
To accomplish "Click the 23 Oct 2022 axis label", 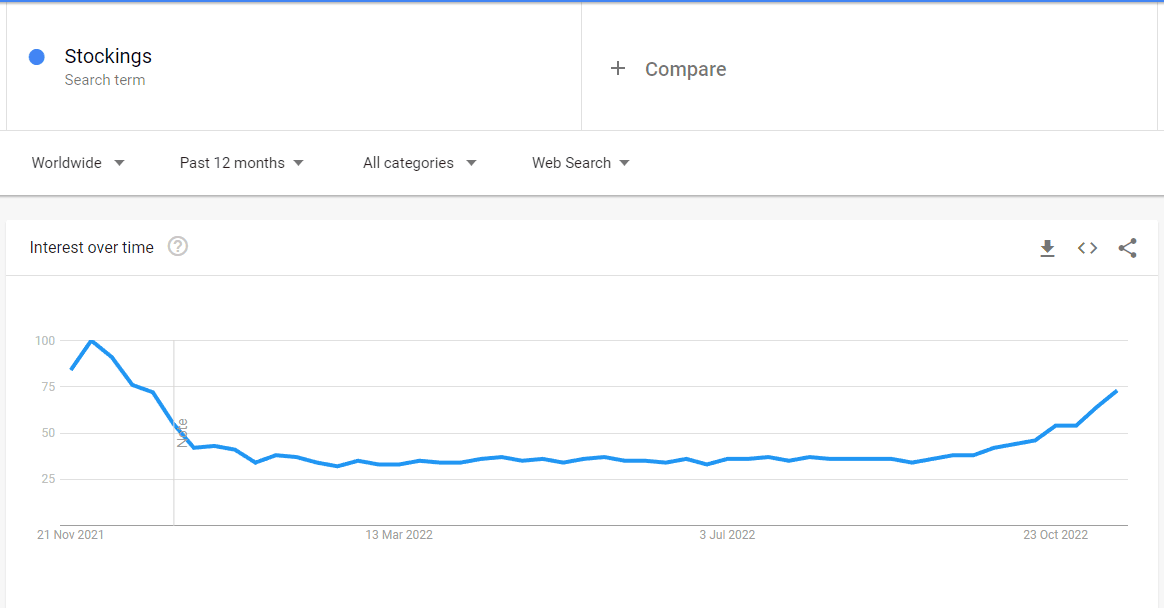I will tap(1055, 535).
